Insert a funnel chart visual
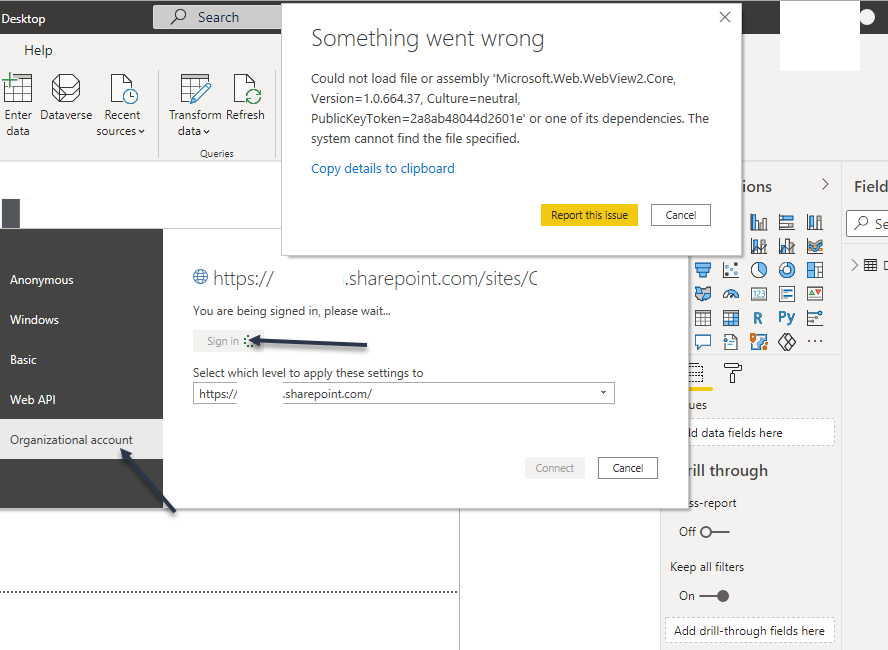The height and width of the screenshot is (650, 888). (703, 270)
